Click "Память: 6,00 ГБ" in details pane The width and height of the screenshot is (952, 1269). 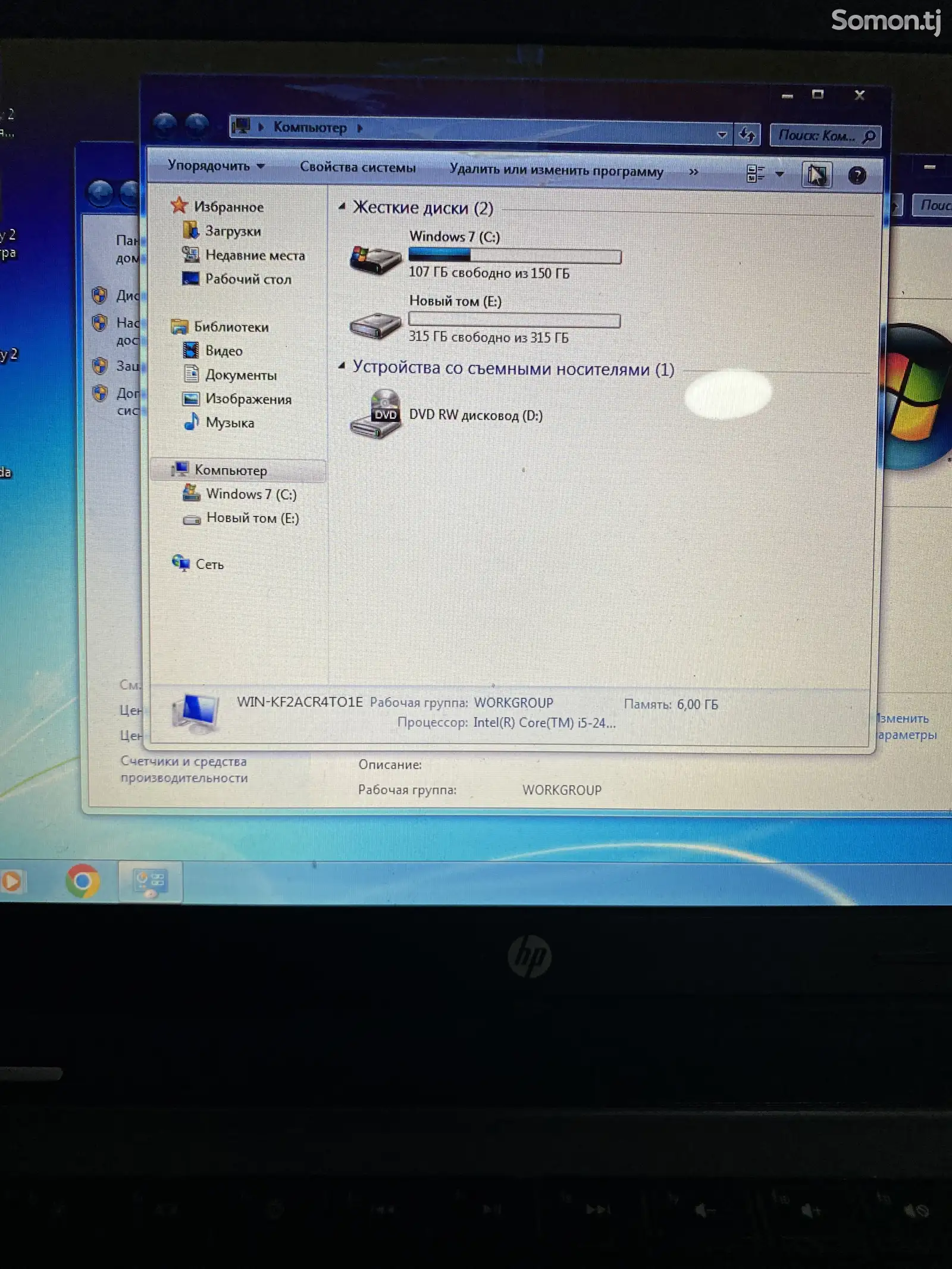(671, 704)
